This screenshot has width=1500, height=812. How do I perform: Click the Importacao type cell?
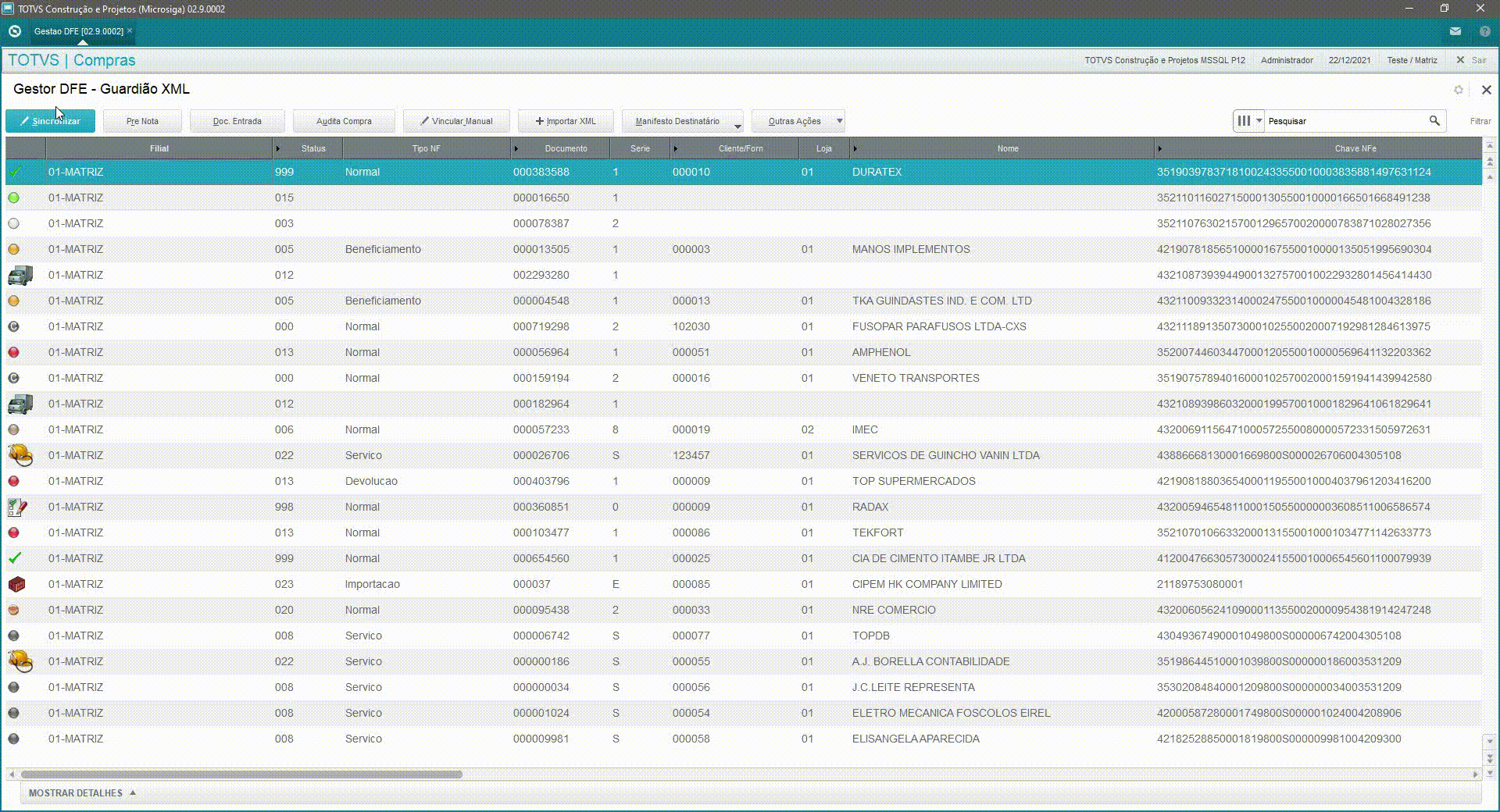pos(372,584)
